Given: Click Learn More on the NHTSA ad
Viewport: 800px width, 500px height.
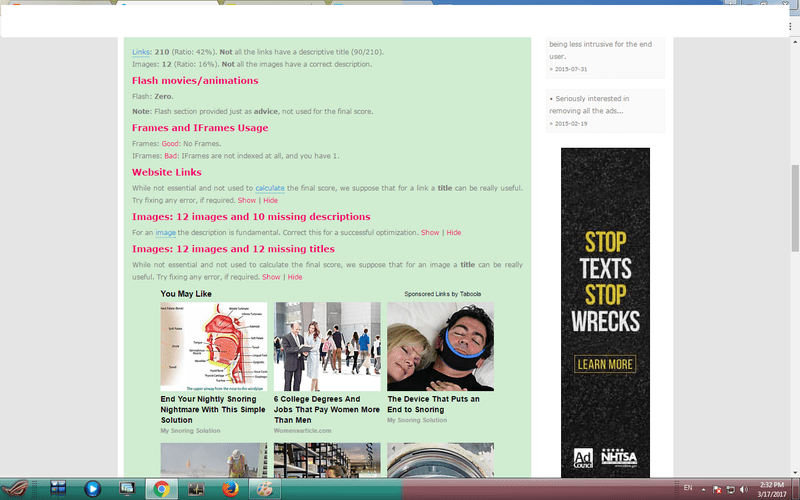Looking at the screenshot, I should click(x=605, y=364).
